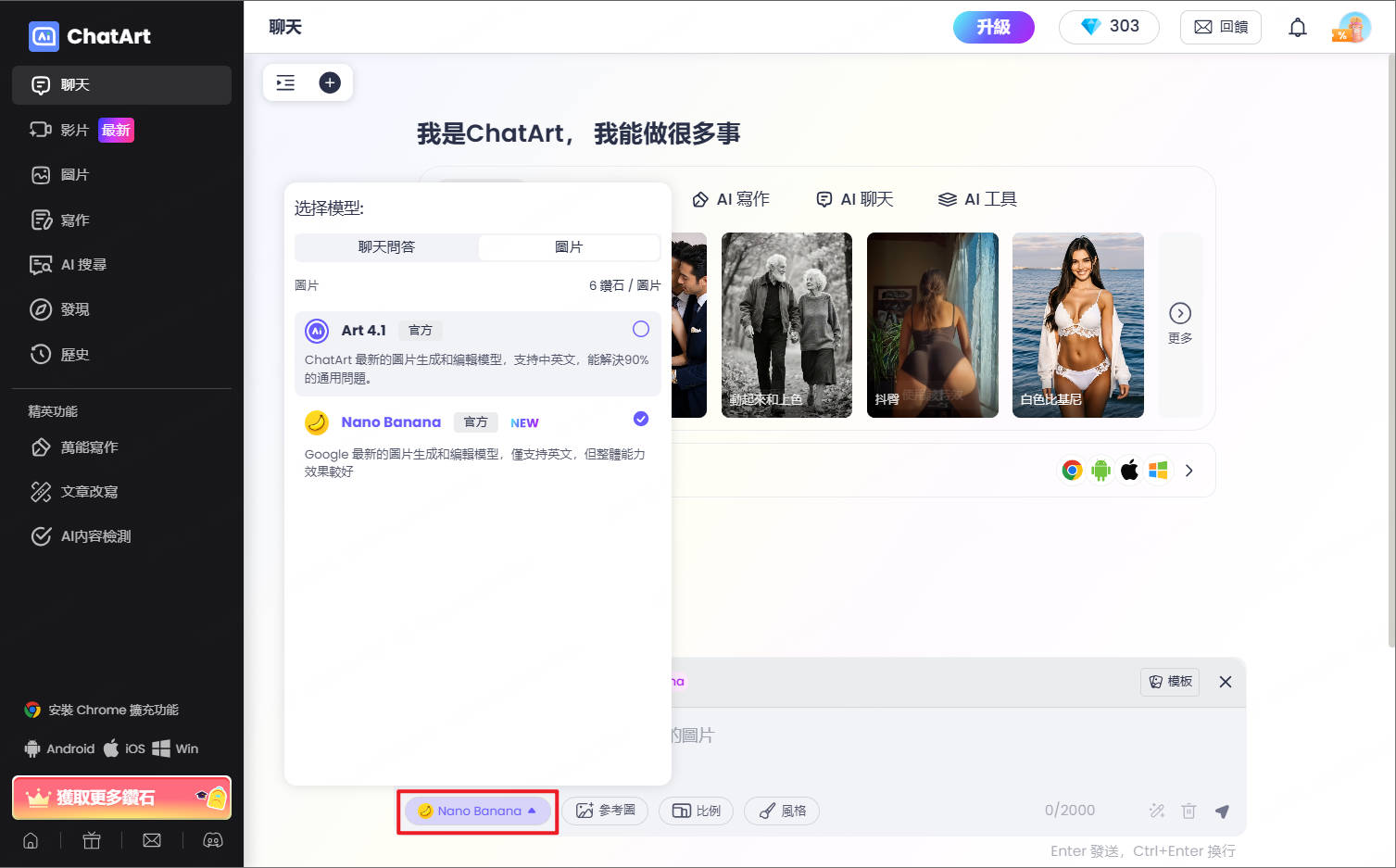The image size is (1396, 868).
Task: Click the trash icon to clear input
Action: tap(1188, 811)
